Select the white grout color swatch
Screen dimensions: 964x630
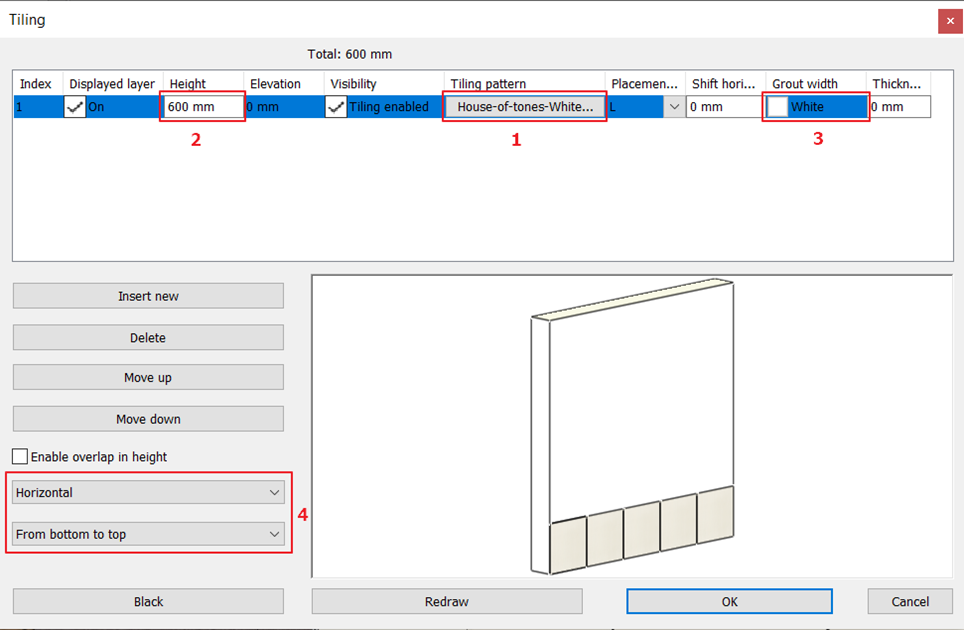pyautogui.click(x=777, y=107)
